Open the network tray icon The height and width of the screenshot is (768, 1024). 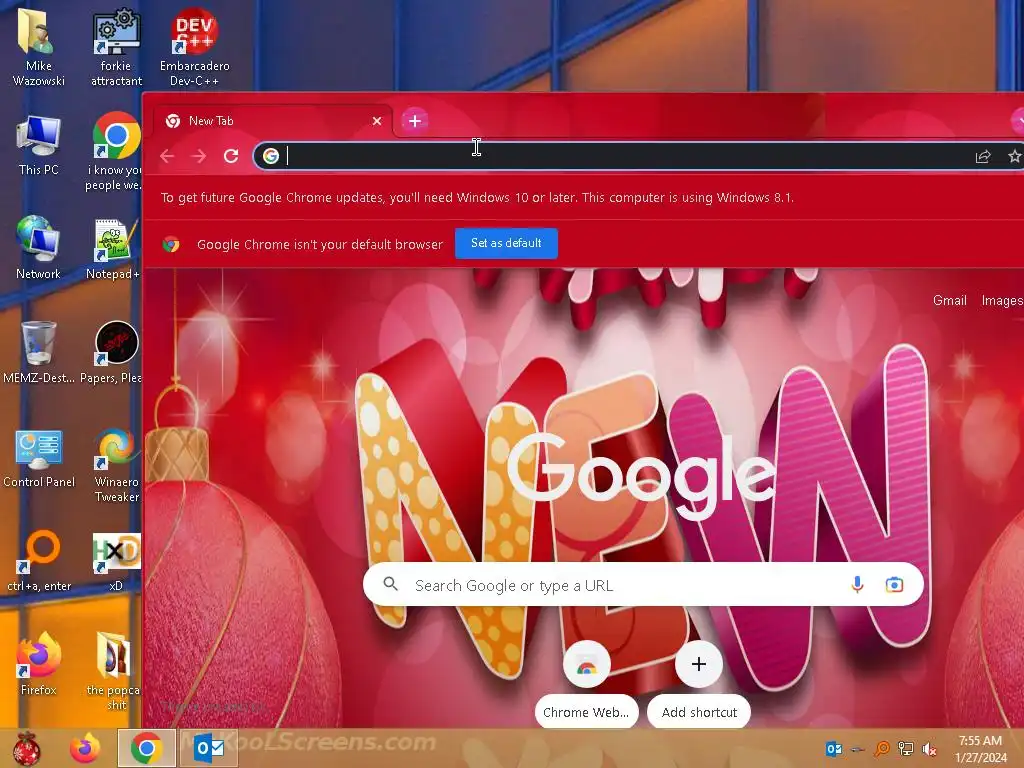click(x=906, y=749)
